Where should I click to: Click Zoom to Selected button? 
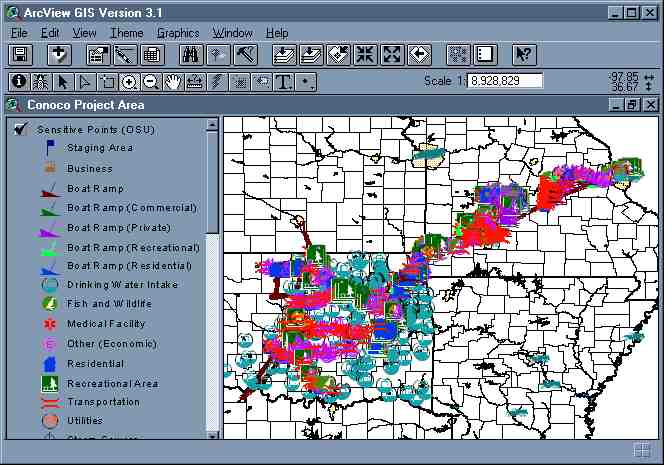(338, 55)
